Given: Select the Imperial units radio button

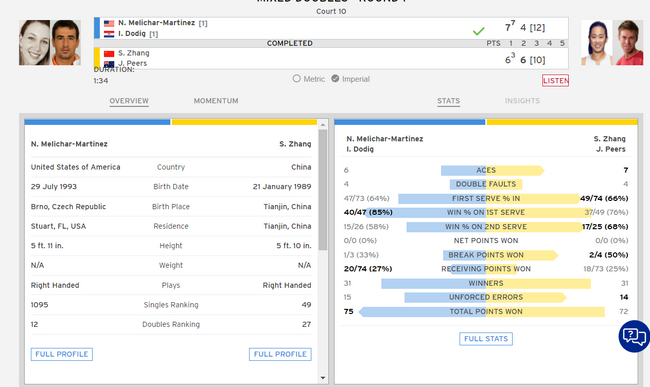Looking at the screenshot, I should pyautogui.click(x=335, y=78).
